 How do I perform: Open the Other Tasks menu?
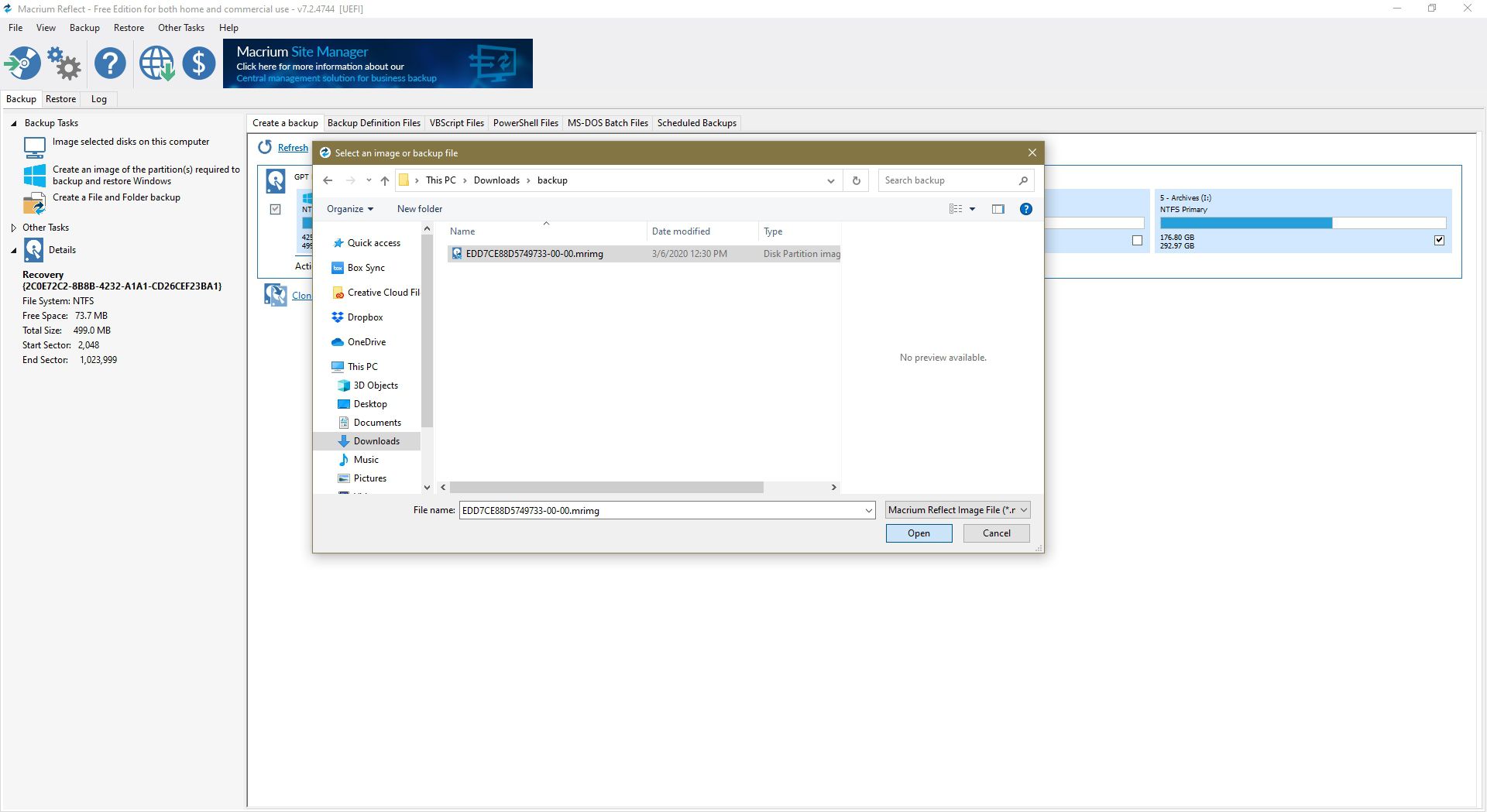pos(181,28)
